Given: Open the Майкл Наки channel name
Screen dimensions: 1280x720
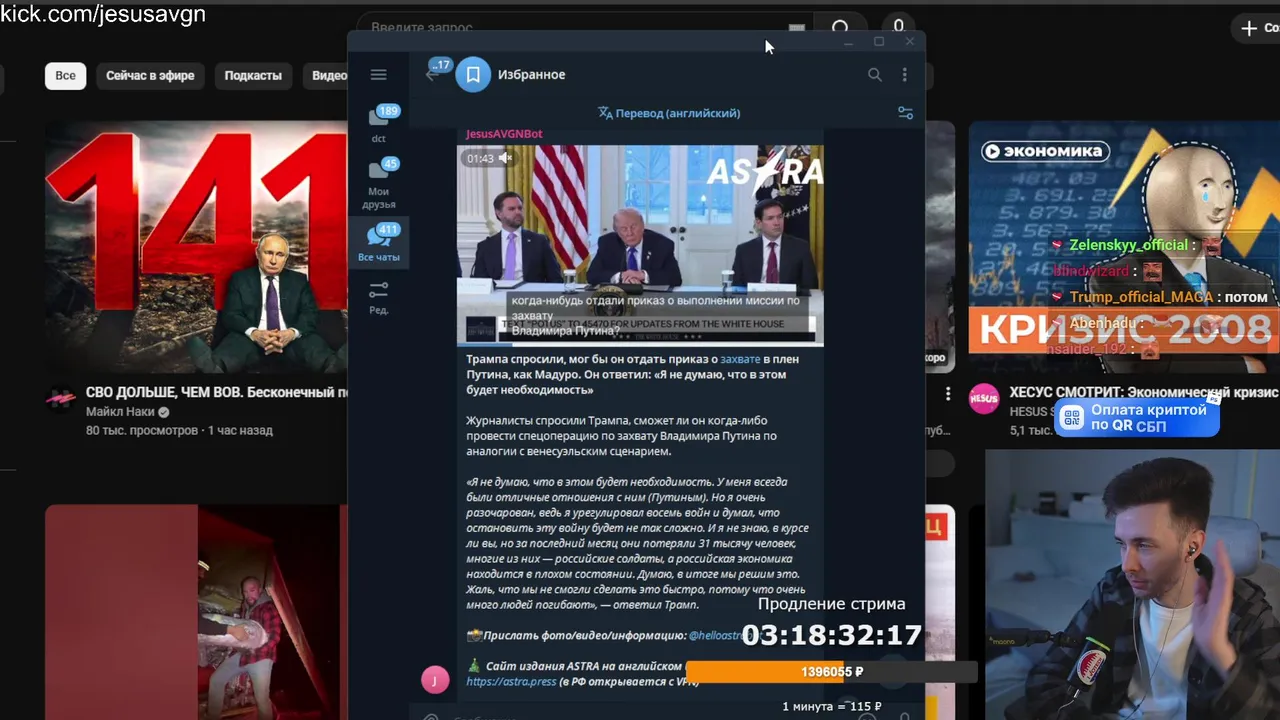Looking at the screenshot, I should click(121, 412).
